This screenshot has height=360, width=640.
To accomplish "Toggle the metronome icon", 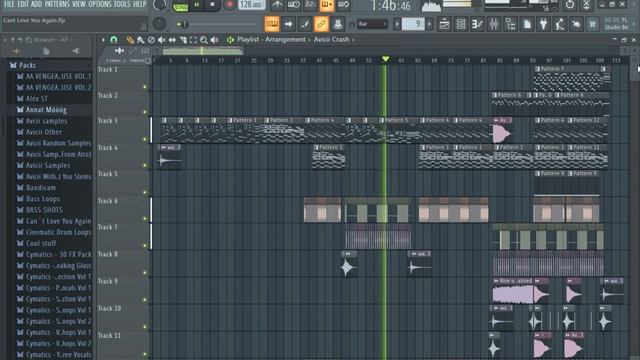I will 277,5.
